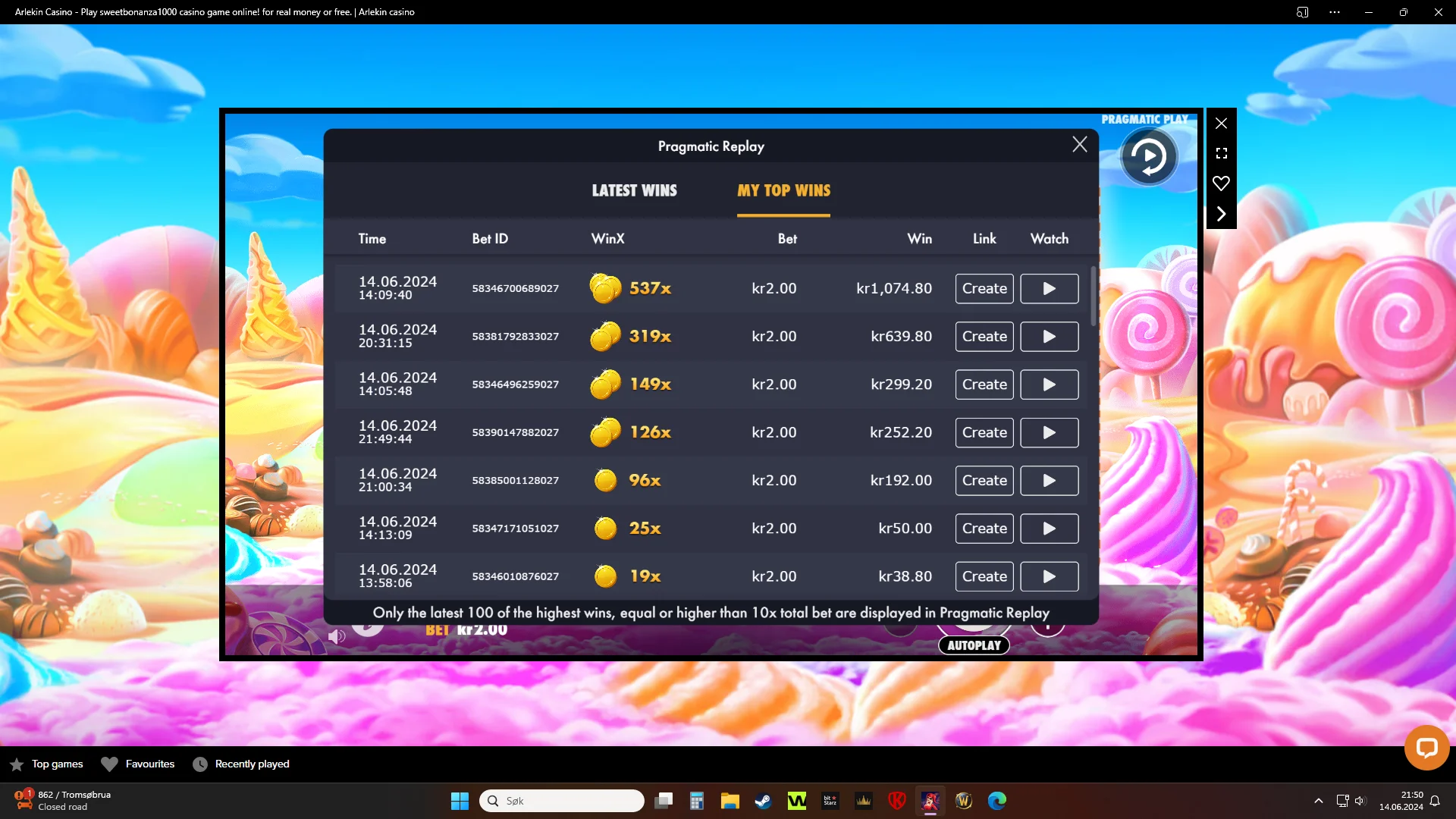Click the WinX column header
Image resolution: width=1456 pixels, height=819 pixels.
pos(608,239)
